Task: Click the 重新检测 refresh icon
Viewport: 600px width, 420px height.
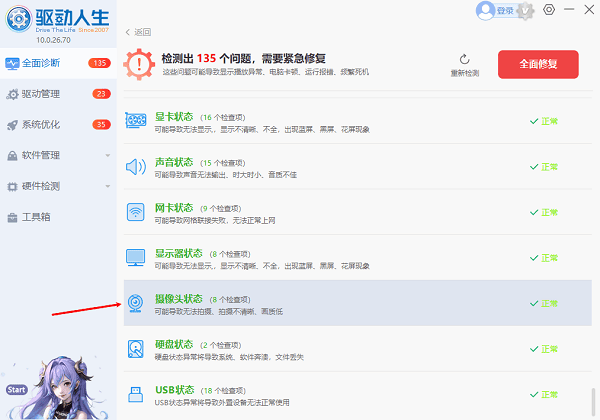Action: [465, 59]
